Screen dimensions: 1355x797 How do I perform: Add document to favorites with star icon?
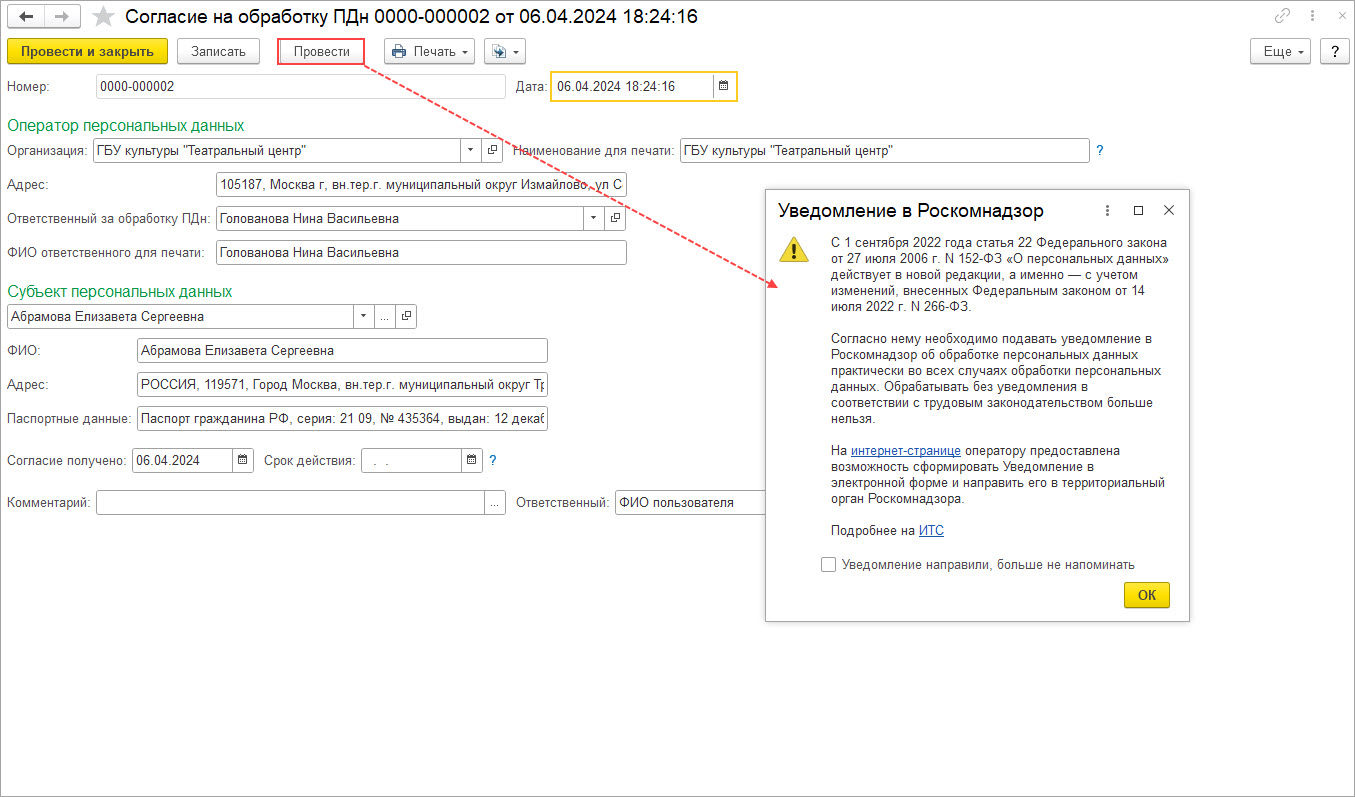103,17
